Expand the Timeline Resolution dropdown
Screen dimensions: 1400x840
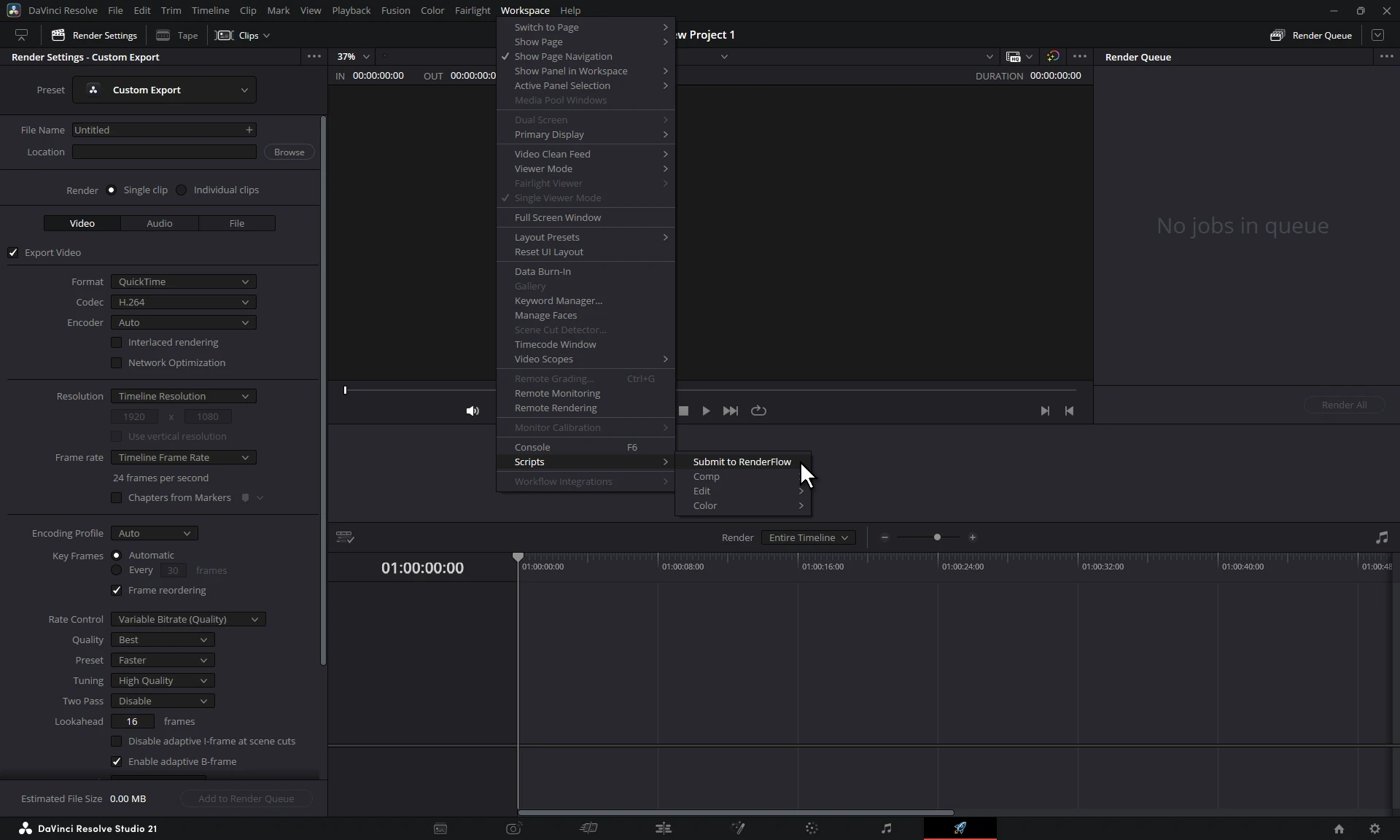coord(183,396)
